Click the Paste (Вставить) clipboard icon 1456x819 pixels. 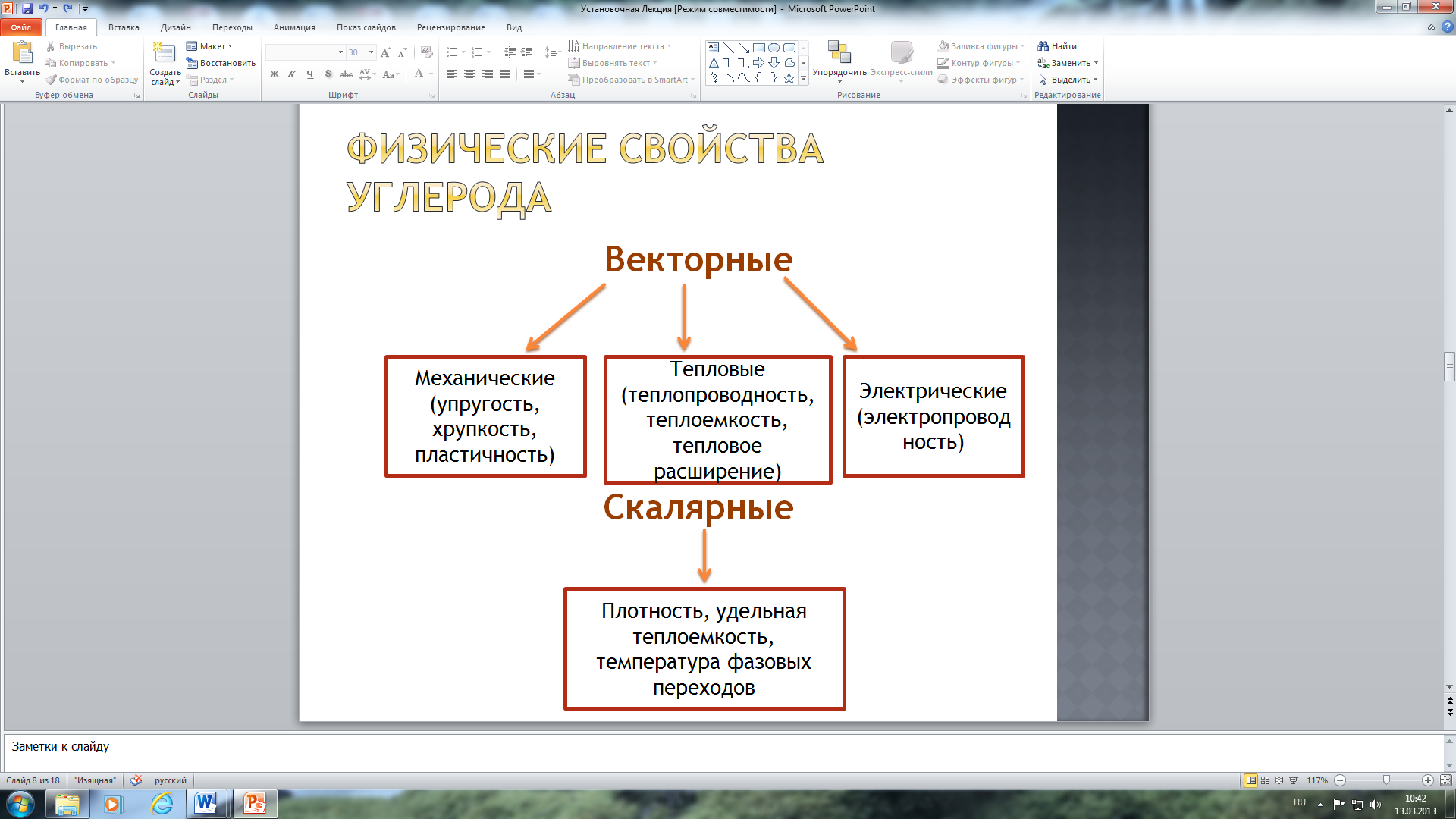pos(22,53)
